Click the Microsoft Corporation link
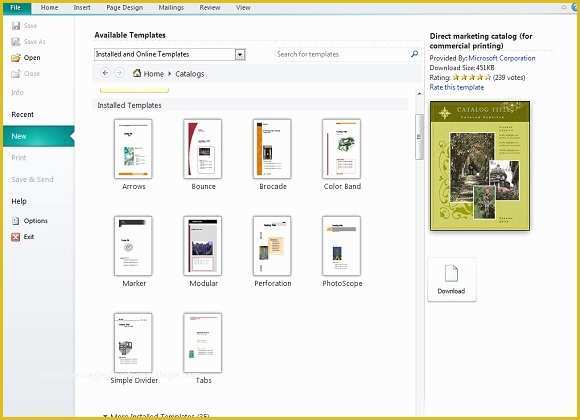This screenshot has width=580, height=420. click(502, 58)
